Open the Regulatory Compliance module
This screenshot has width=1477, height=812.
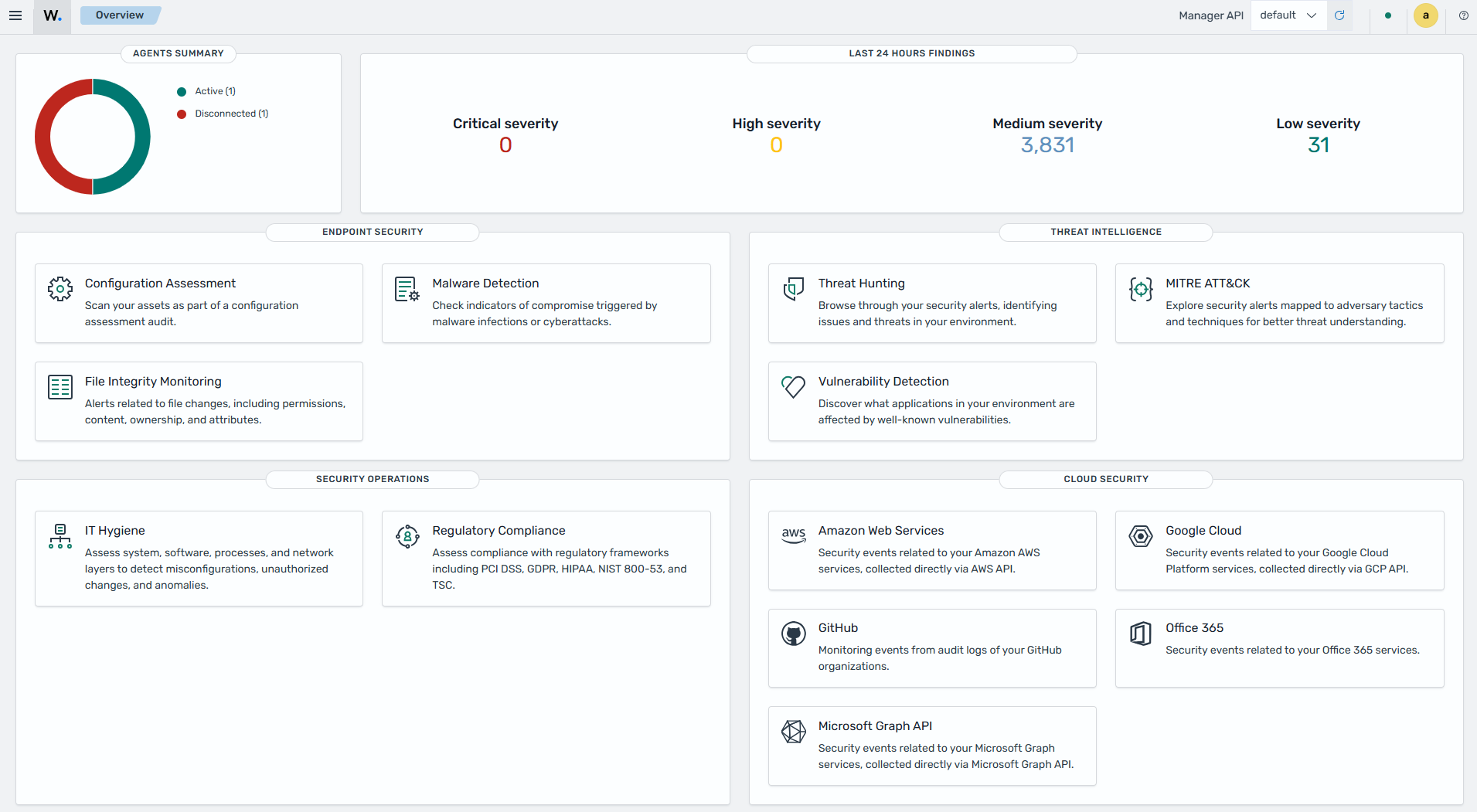point(546,559)
